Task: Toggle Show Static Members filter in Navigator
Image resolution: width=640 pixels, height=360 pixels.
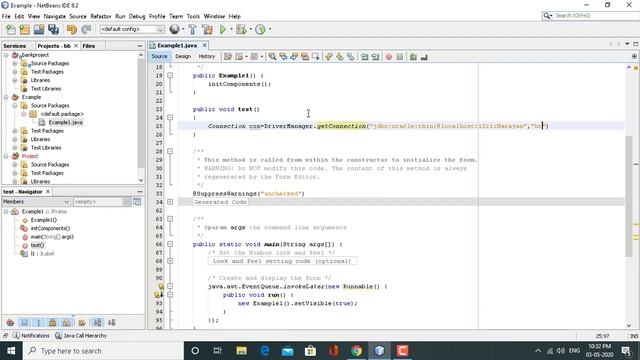Action: tap(39, 322)
